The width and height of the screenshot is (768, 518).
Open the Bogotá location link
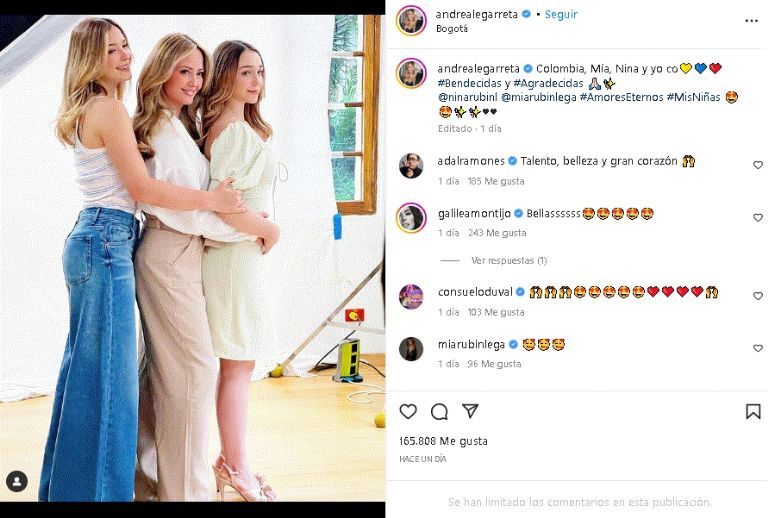(452, 29)
